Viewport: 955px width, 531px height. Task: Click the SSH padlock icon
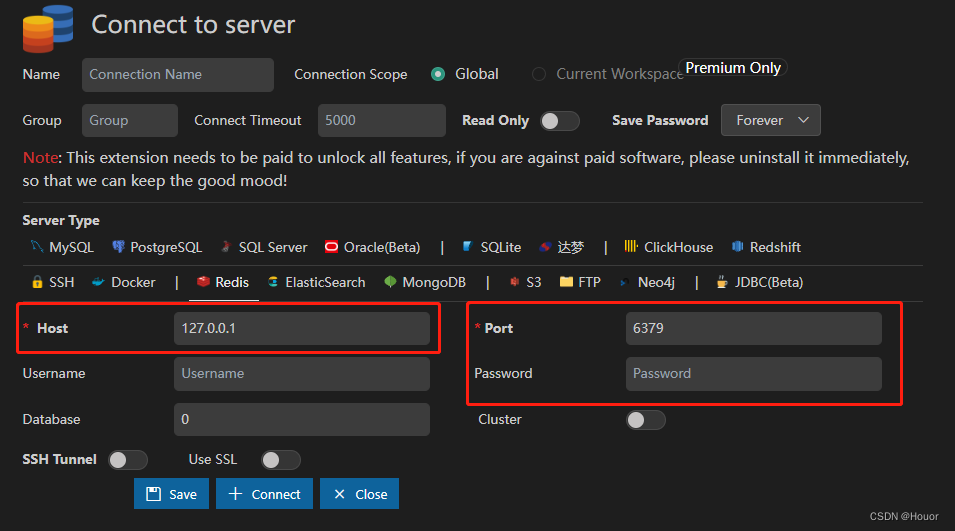[37, 282]
